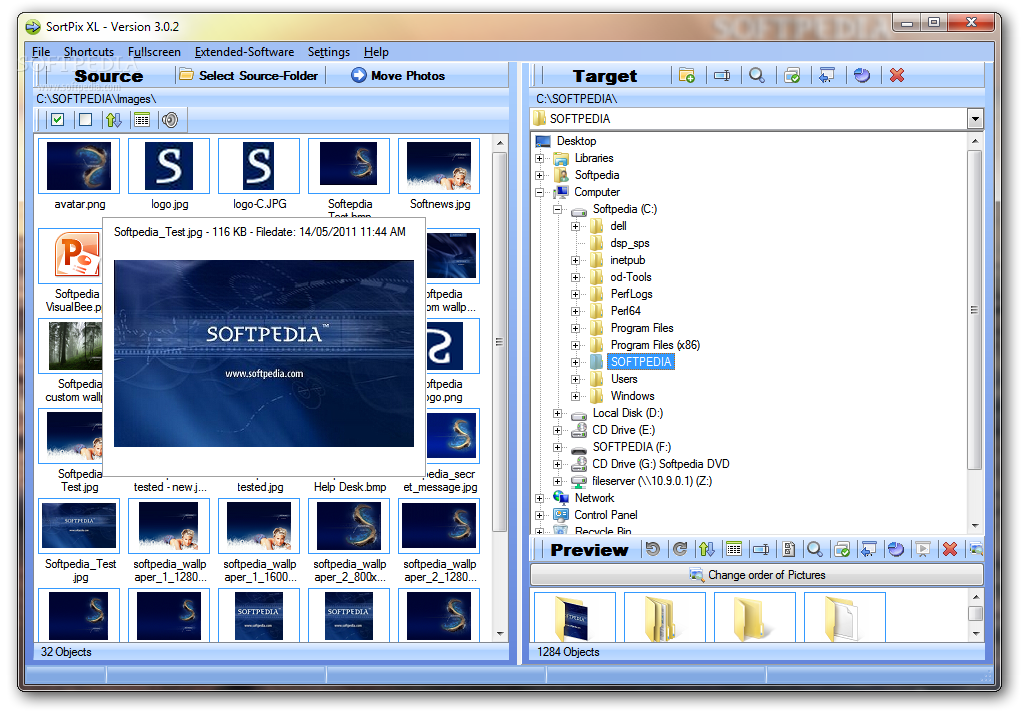
Task: Select Control Panel in tree
Action: (606, 515)
